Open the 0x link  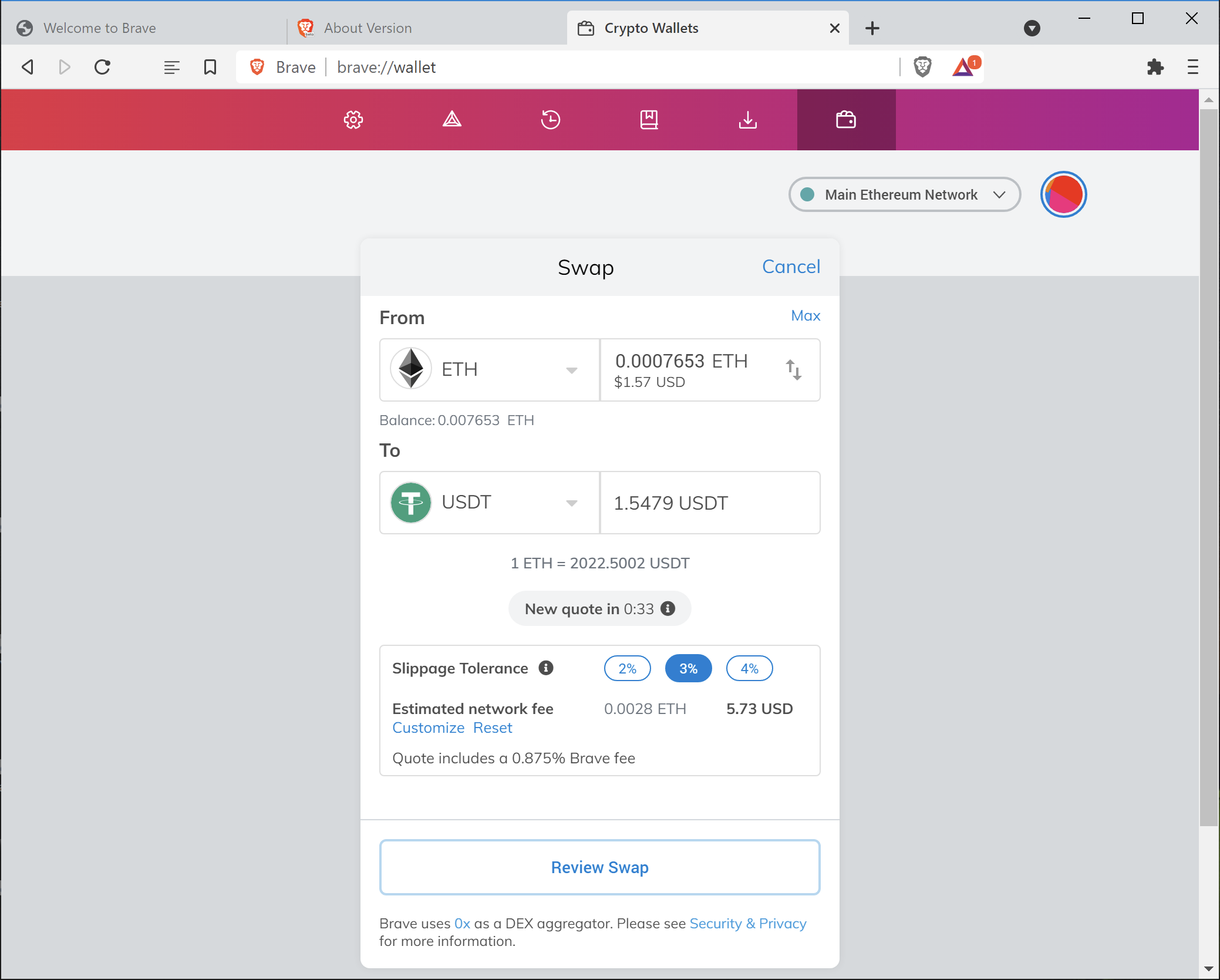pyautogui.click(x=462, y=923)
